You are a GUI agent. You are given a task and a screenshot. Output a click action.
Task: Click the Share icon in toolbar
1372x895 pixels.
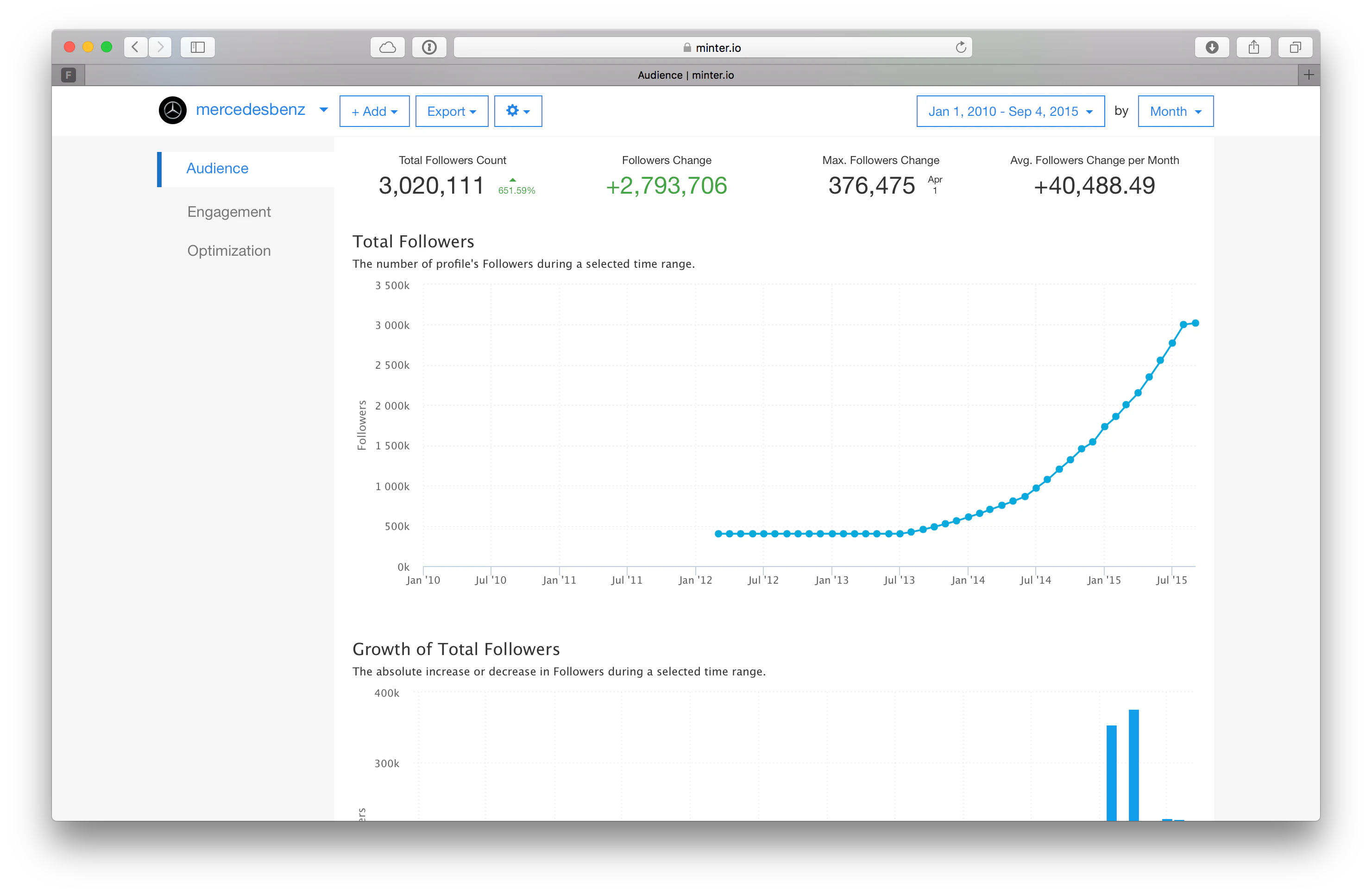tap(1253, 47)
